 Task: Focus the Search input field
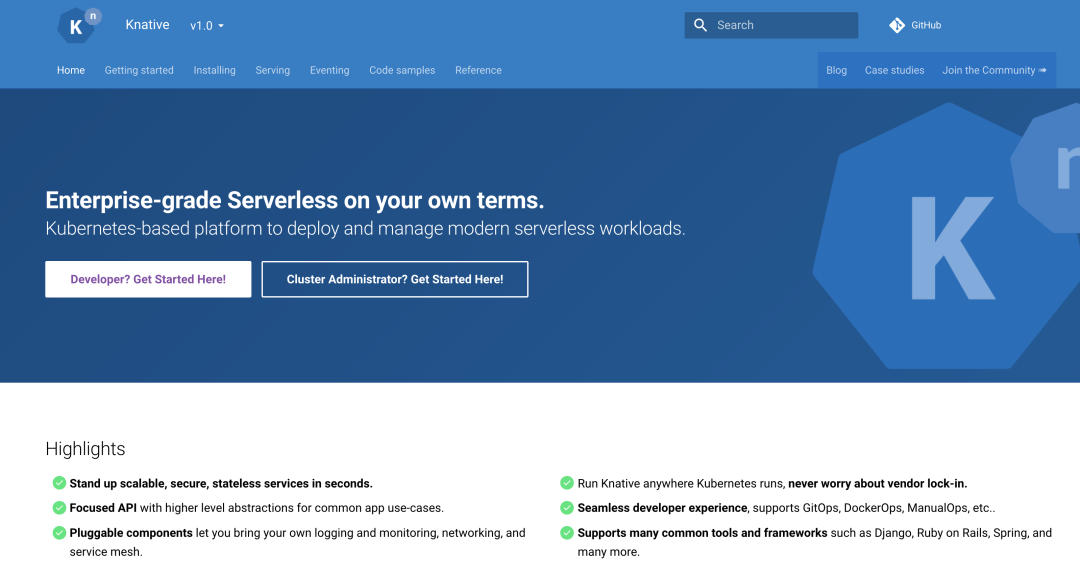pyautogui.click(x=771, y=25)
